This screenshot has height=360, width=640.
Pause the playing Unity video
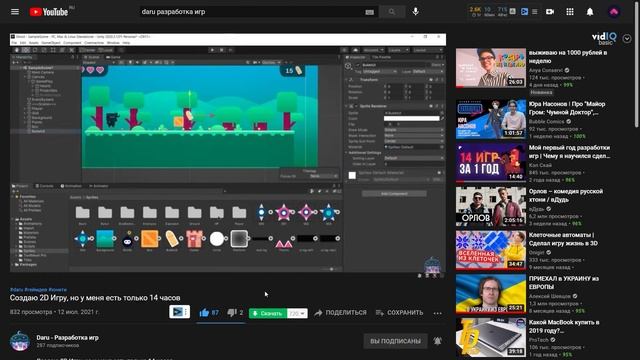click(x=228, y=152)
